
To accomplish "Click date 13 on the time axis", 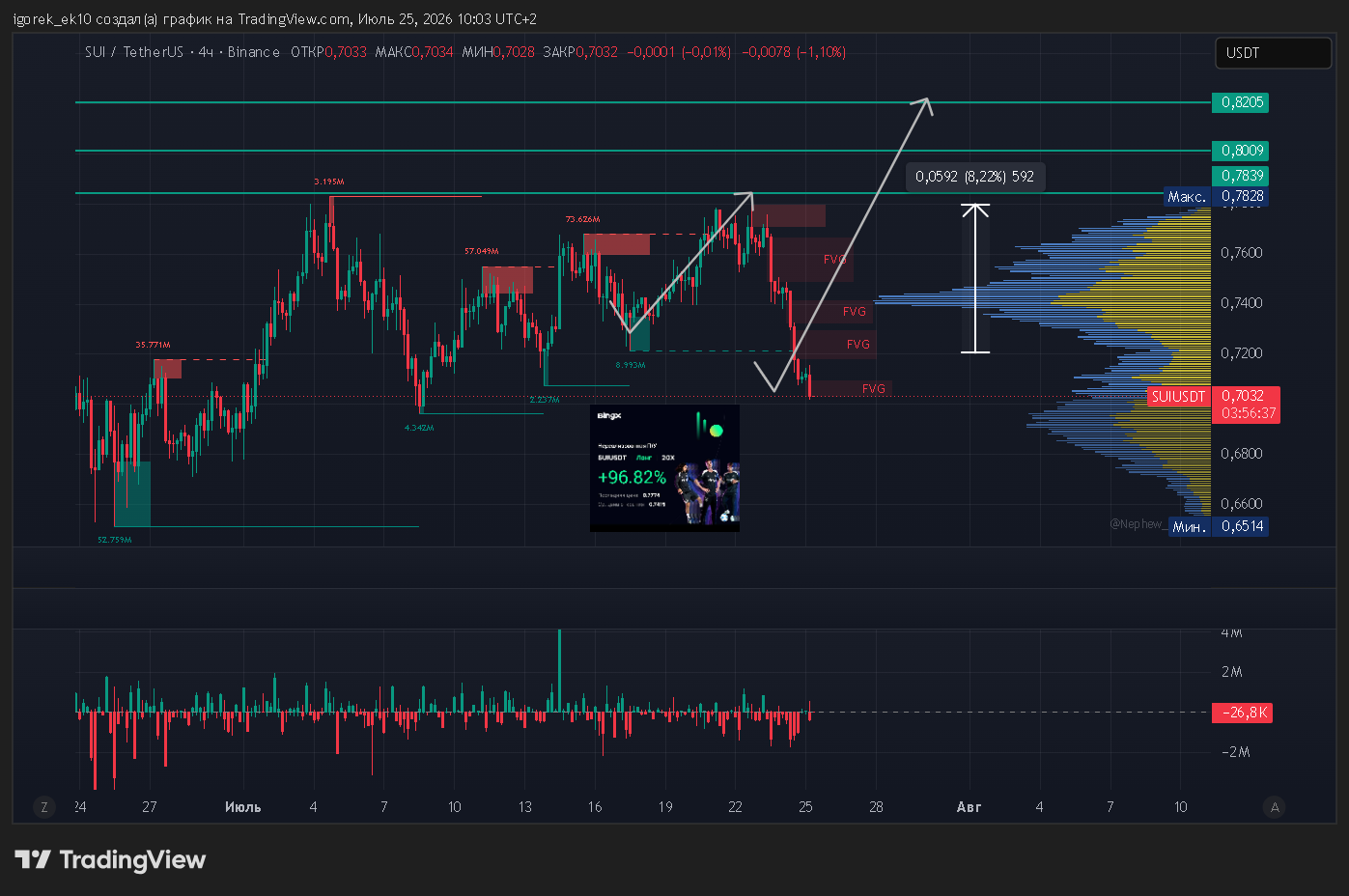I will pos(524,807).
